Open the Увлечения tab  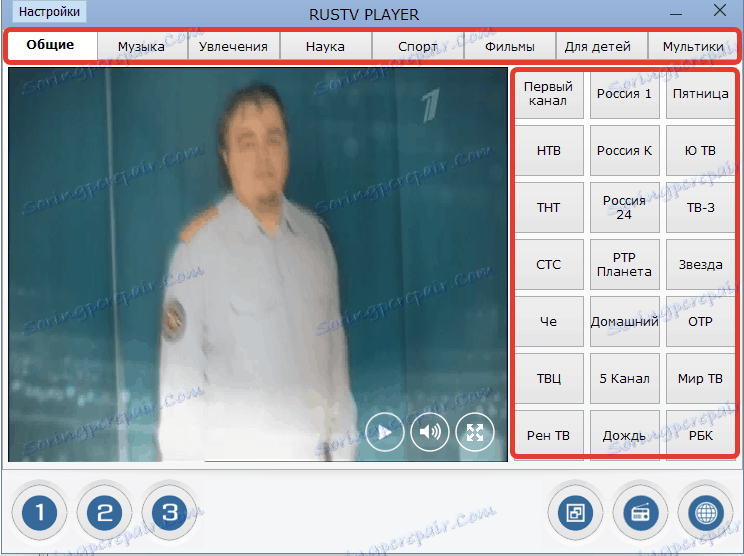(233, 46)
